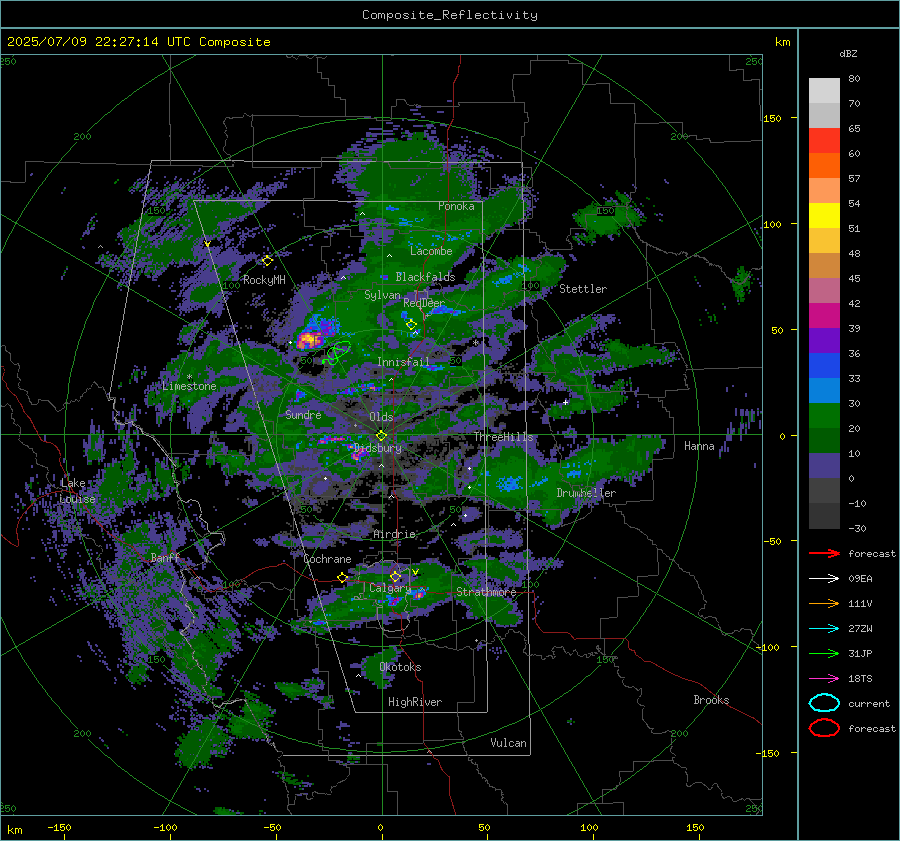Click the 09EA legend label

[x=860, y=579]
